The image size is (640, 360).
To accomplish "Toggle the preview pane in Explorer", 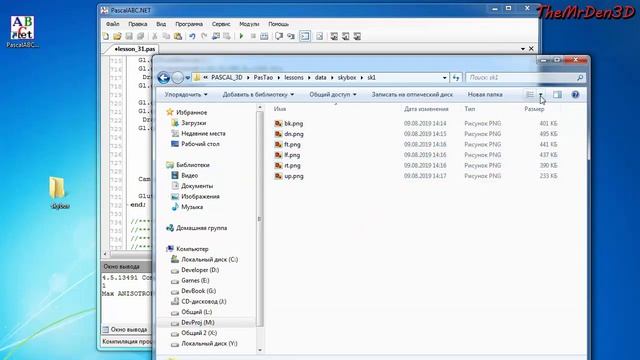I will pos(557,95).
